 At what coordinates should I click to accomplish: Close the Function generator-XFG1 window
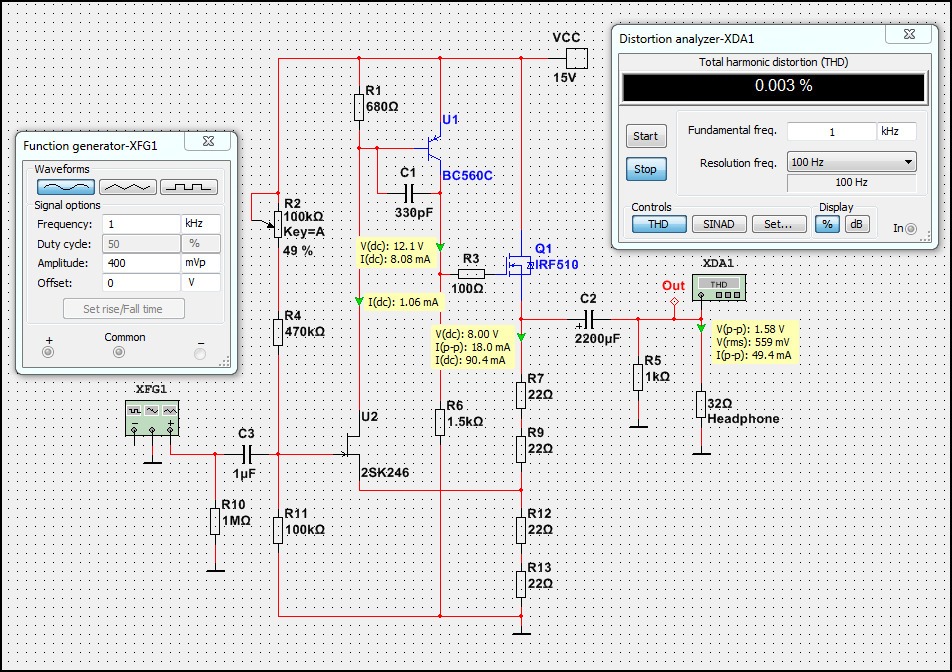coord(209,141)
